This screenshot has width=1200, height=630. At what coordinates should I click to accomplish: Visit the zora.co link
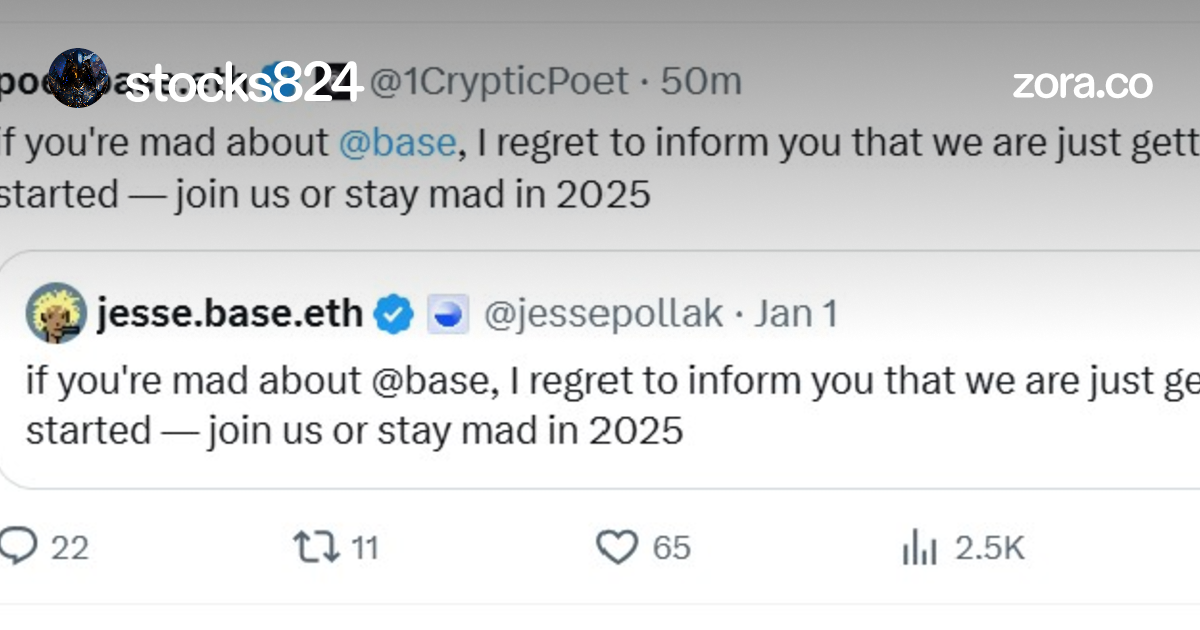pyautogui.click(x=1082, y=84)
